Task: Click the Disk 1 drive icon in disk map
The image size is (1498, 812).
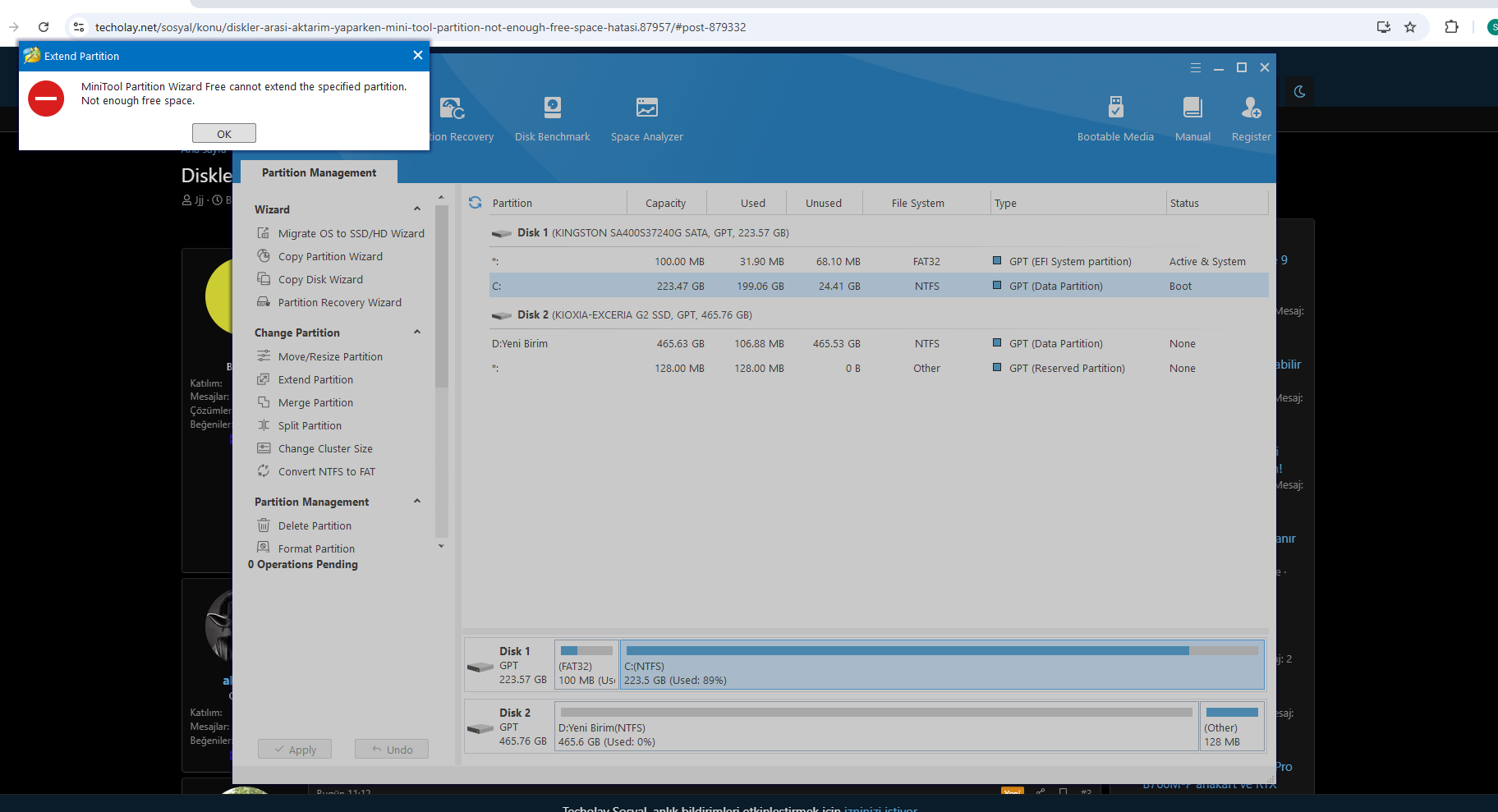Action: pyautogui.click(x=480, y=666)
